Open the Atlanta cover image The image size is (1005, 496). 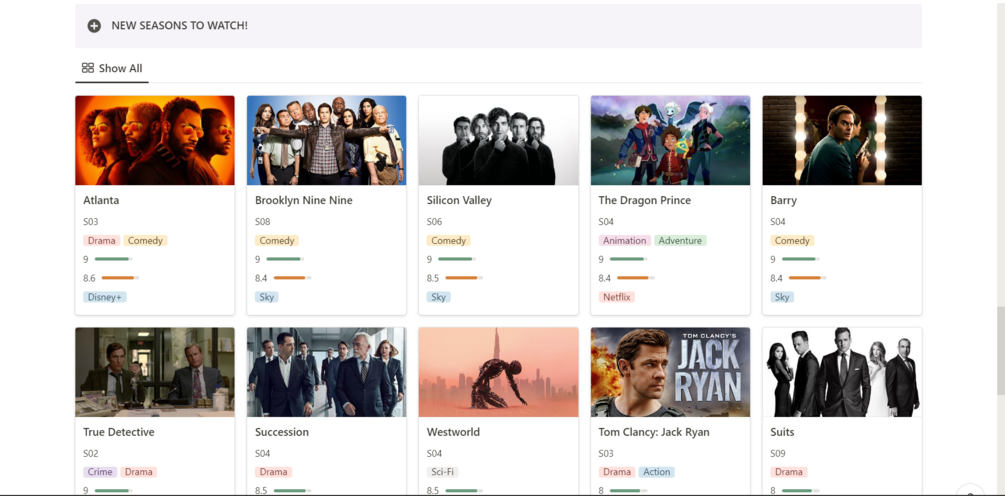click(x=155, y=140)
